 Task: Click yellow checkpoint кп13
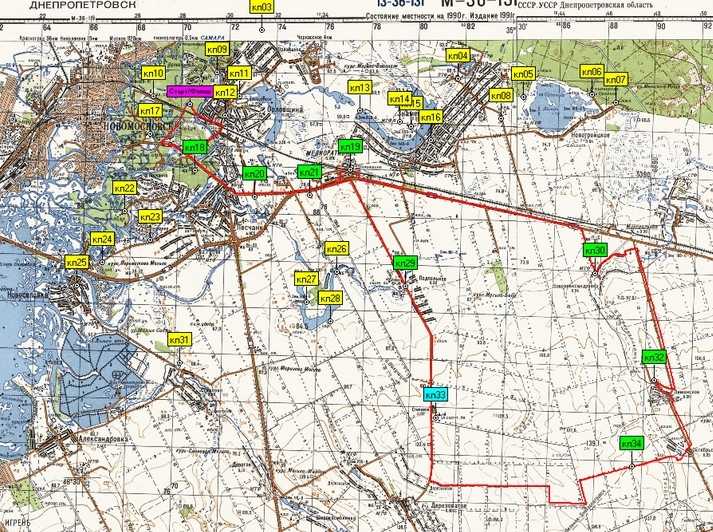360,88
